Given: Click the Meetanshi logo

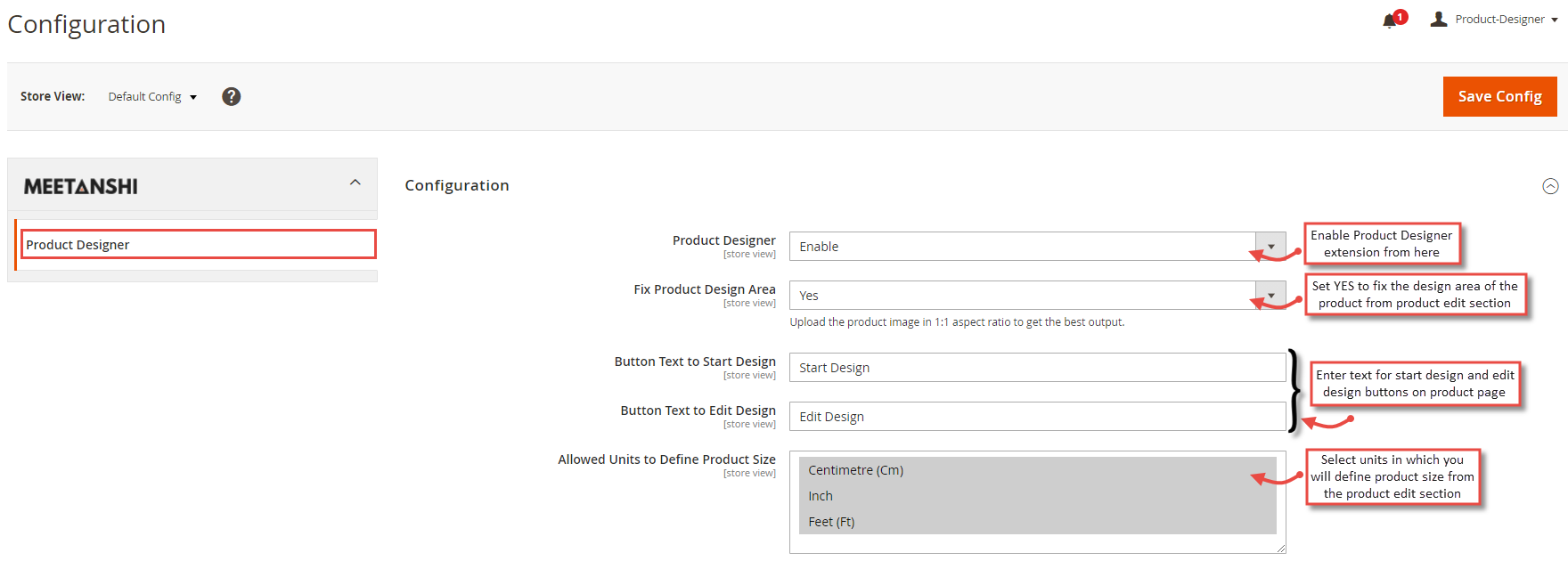Looking at the screenshot, I should [81, 186].
